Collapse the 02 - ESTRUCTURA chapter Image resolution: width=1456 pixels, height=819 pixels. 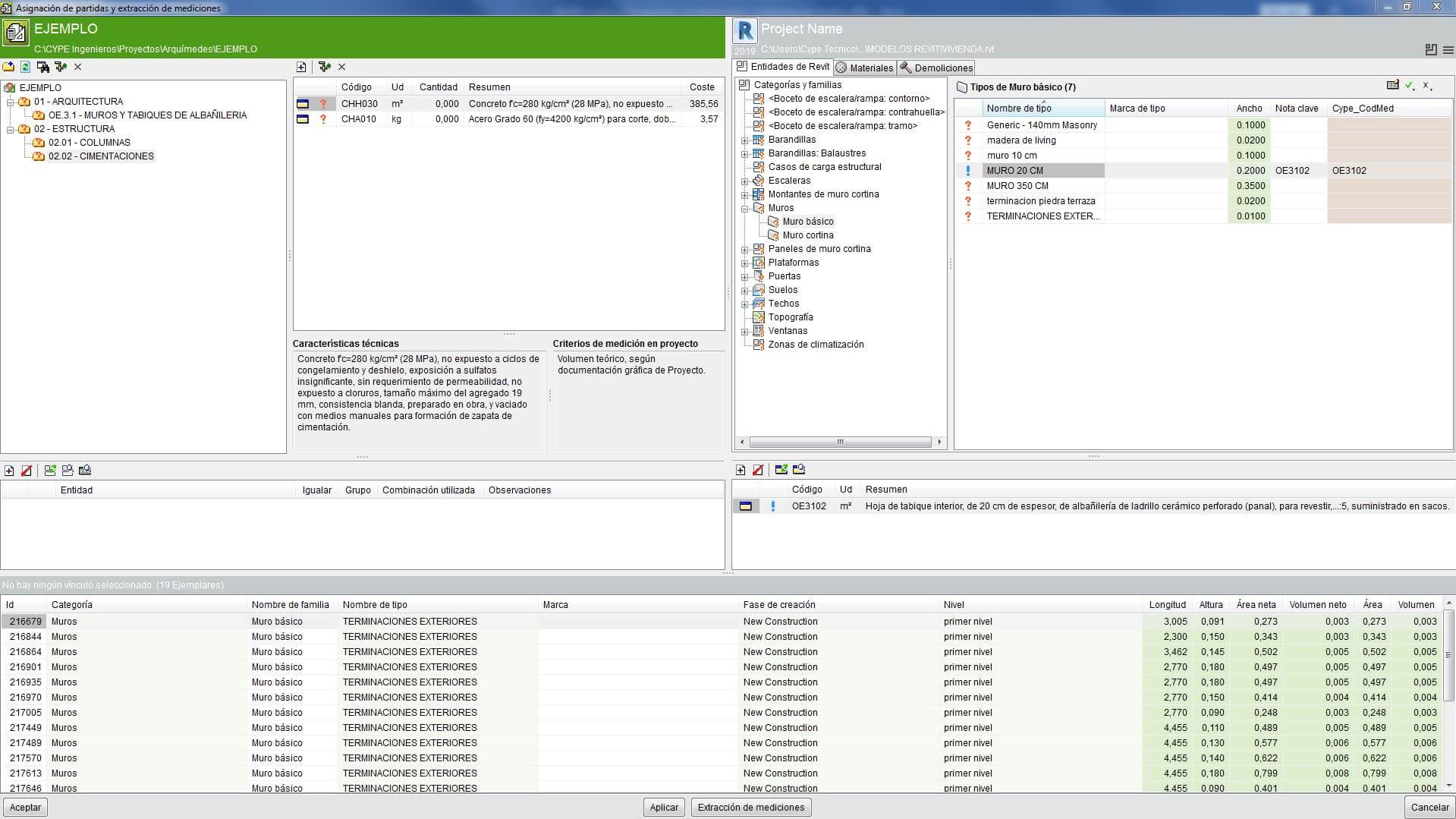click(11, 129)
